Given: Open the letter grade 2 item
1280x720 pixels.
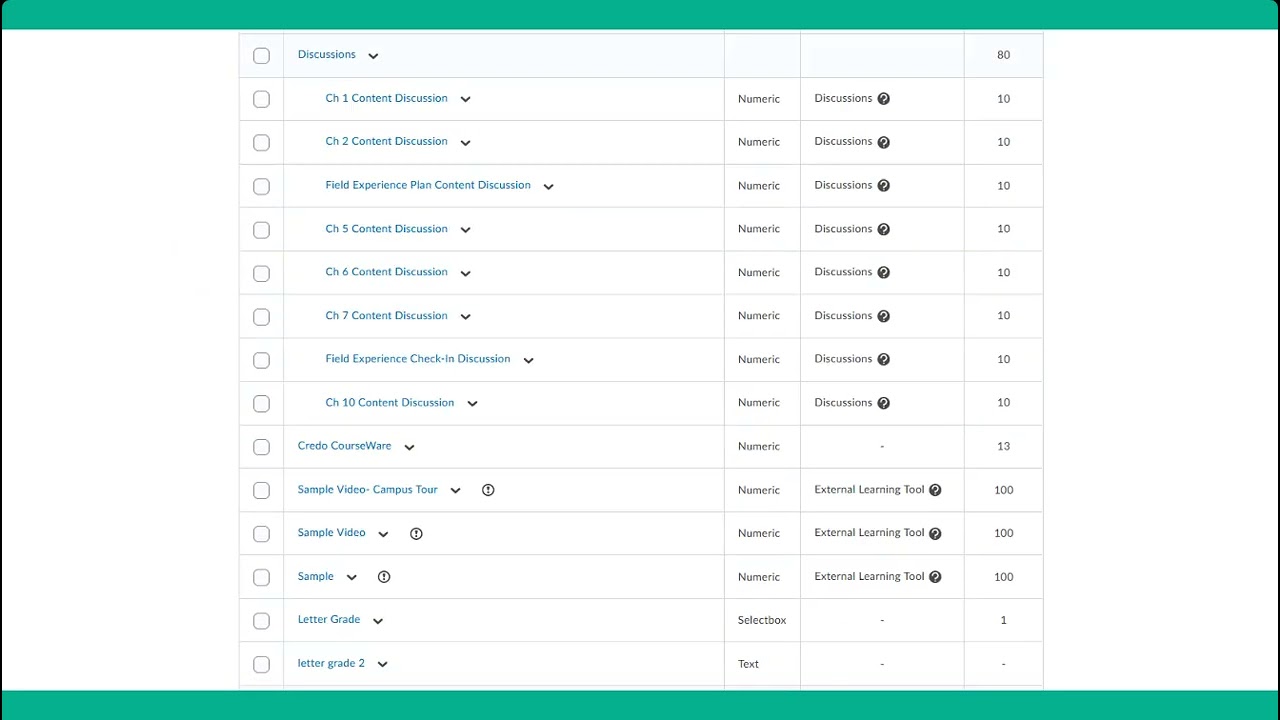Looking at the screenshot, I should click(331, 664).
